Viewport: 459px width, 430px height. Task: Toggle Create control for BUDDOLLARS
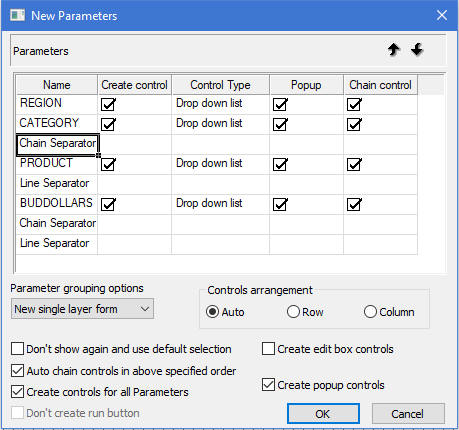[108, 204]
